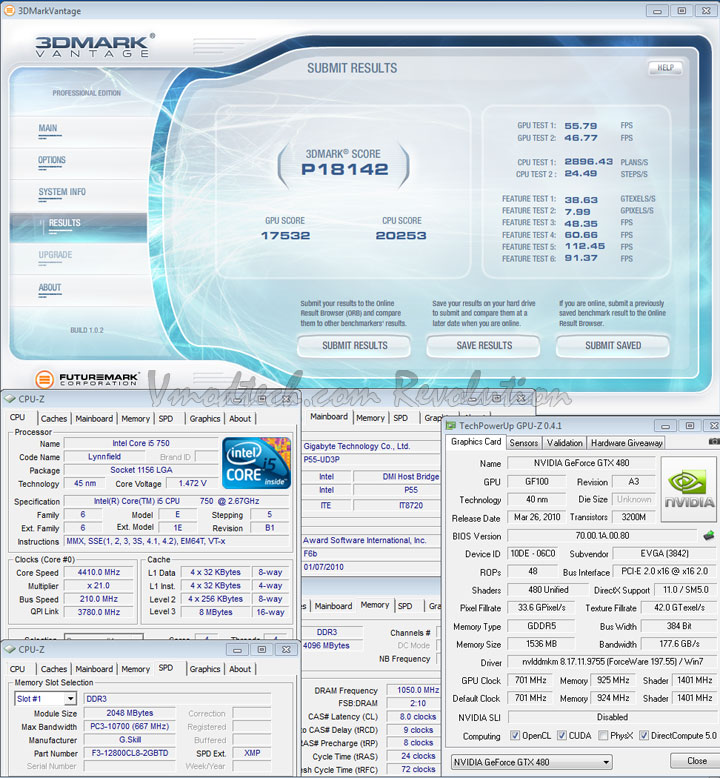This screenshot has width=720, height=778.
Task: Open the Mainboard tab in the CPU-Z SPD window
Action: click(x=94, y=669)
